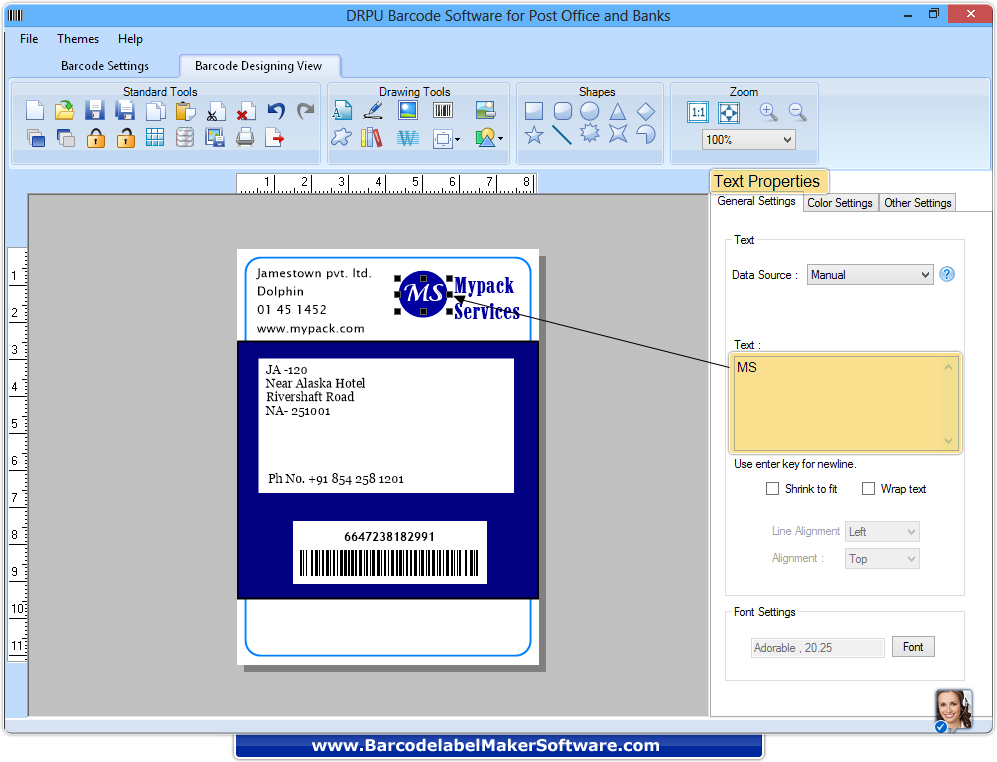Click the image card icon in Drawing Tools
997x762 pixels.
485,111
